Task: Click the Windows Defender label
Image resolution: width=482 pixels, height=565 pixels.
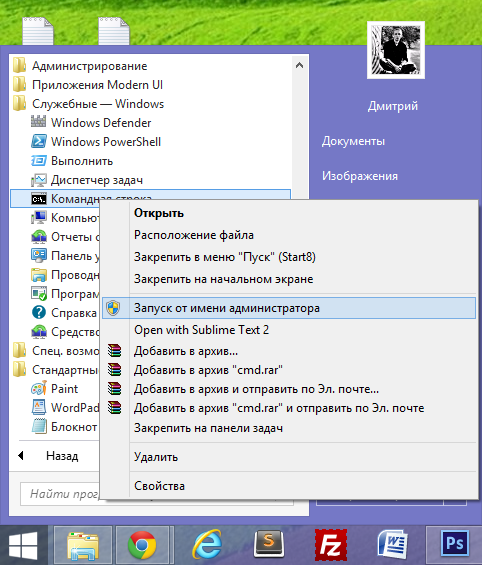Action: 101,123
